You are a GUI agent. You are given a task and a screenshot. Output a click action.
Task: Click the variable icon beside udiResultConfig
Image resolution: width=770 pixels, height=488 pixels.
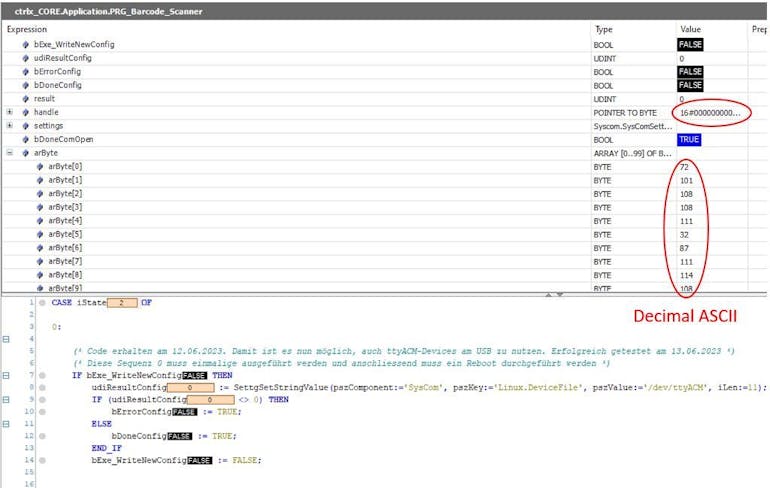tap(25, 59)
